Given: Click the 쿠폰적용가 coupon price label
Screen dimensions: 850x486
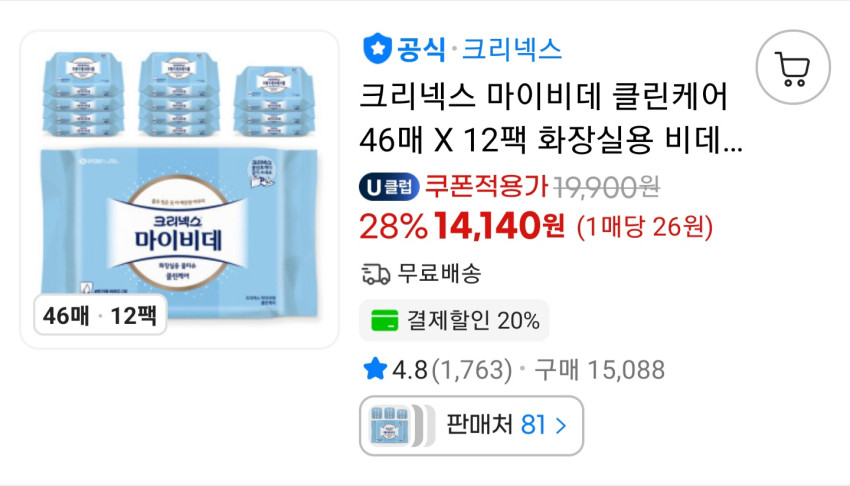Looking at the screenshot, I should click(x=486, y=187).
